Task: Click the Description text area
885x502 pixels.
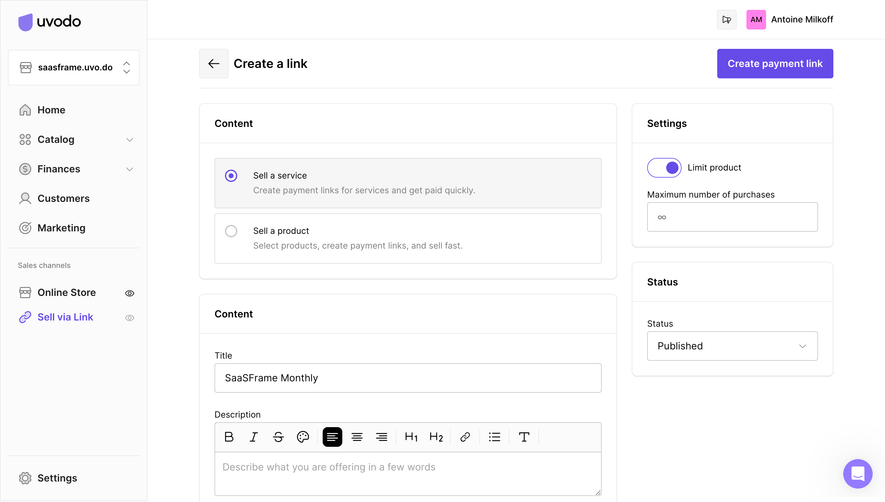Action: tap(408, 474)
